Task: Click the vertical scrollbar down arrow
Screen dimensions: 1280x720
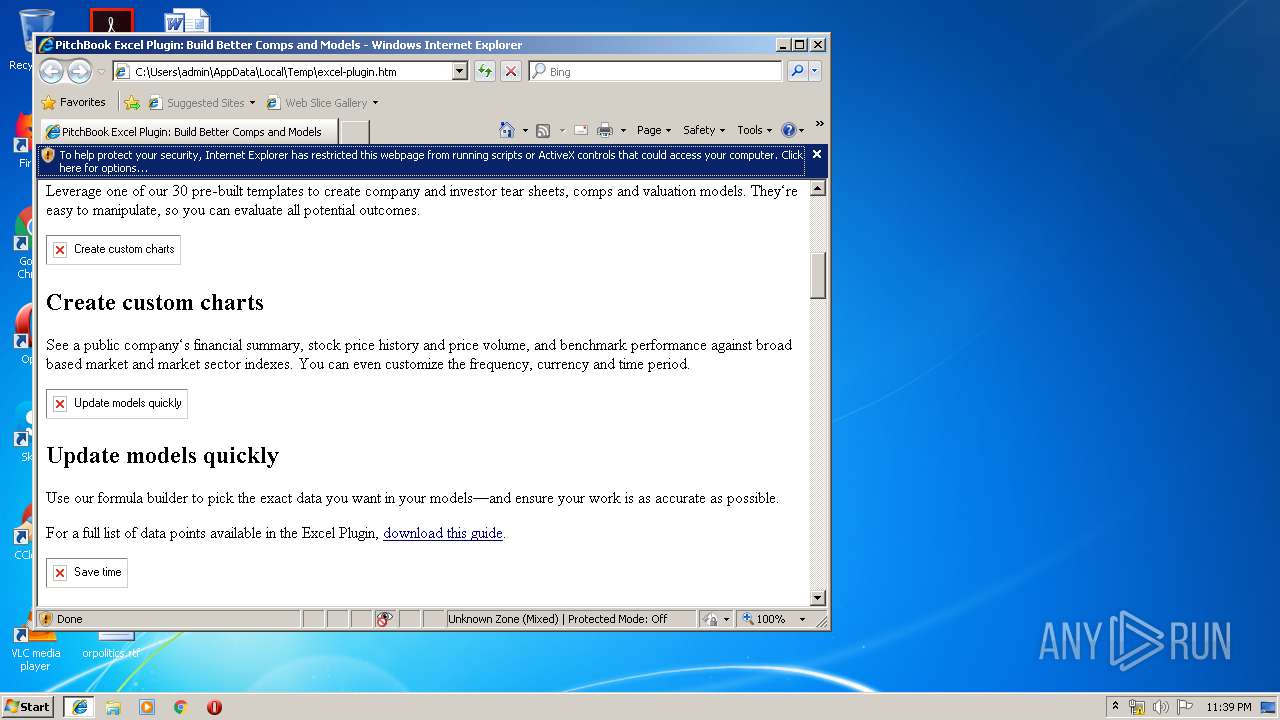Action: [818, 598]
